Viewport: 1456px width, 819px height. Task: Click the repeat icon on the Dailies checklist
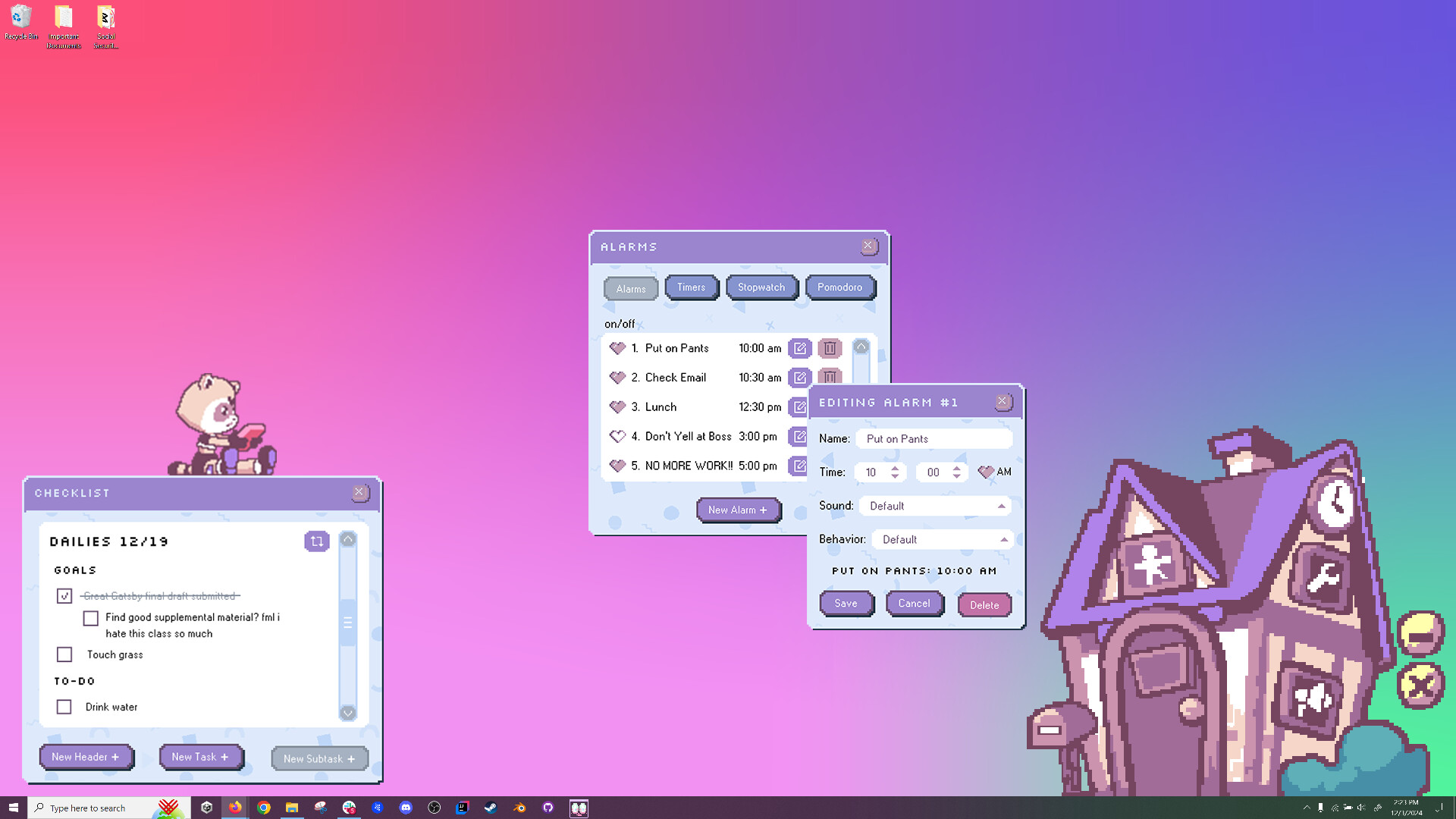click(x=315, y=541)
